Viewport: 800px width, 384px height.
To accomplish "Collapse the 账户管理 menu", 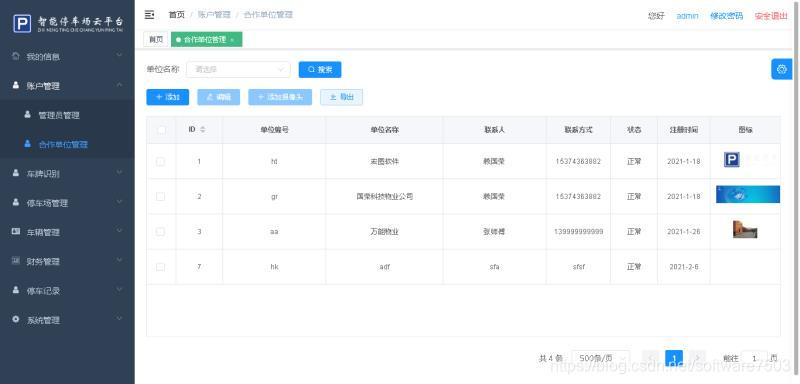I will point(67,86).
